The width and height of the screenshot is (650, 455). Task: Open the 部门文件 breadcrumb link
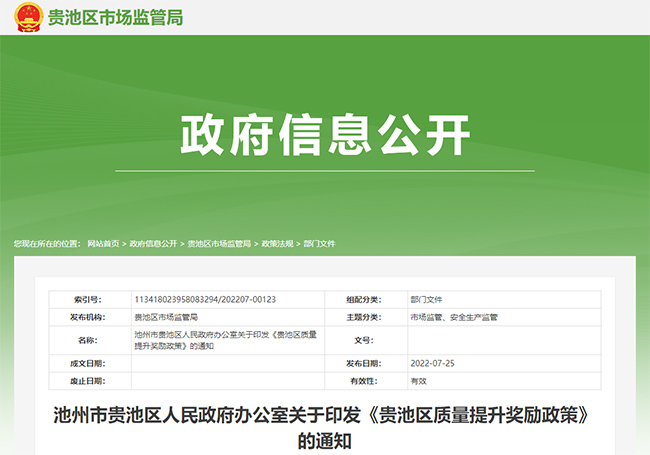pos(319,244)
